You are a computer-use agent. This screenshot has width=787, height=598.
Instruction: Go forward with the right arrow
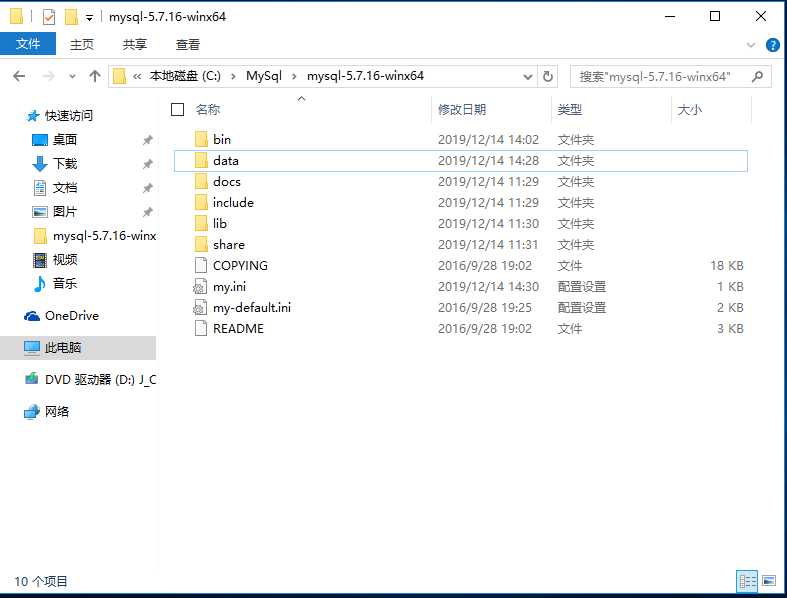pyautogui.click(x=49, y=76)
